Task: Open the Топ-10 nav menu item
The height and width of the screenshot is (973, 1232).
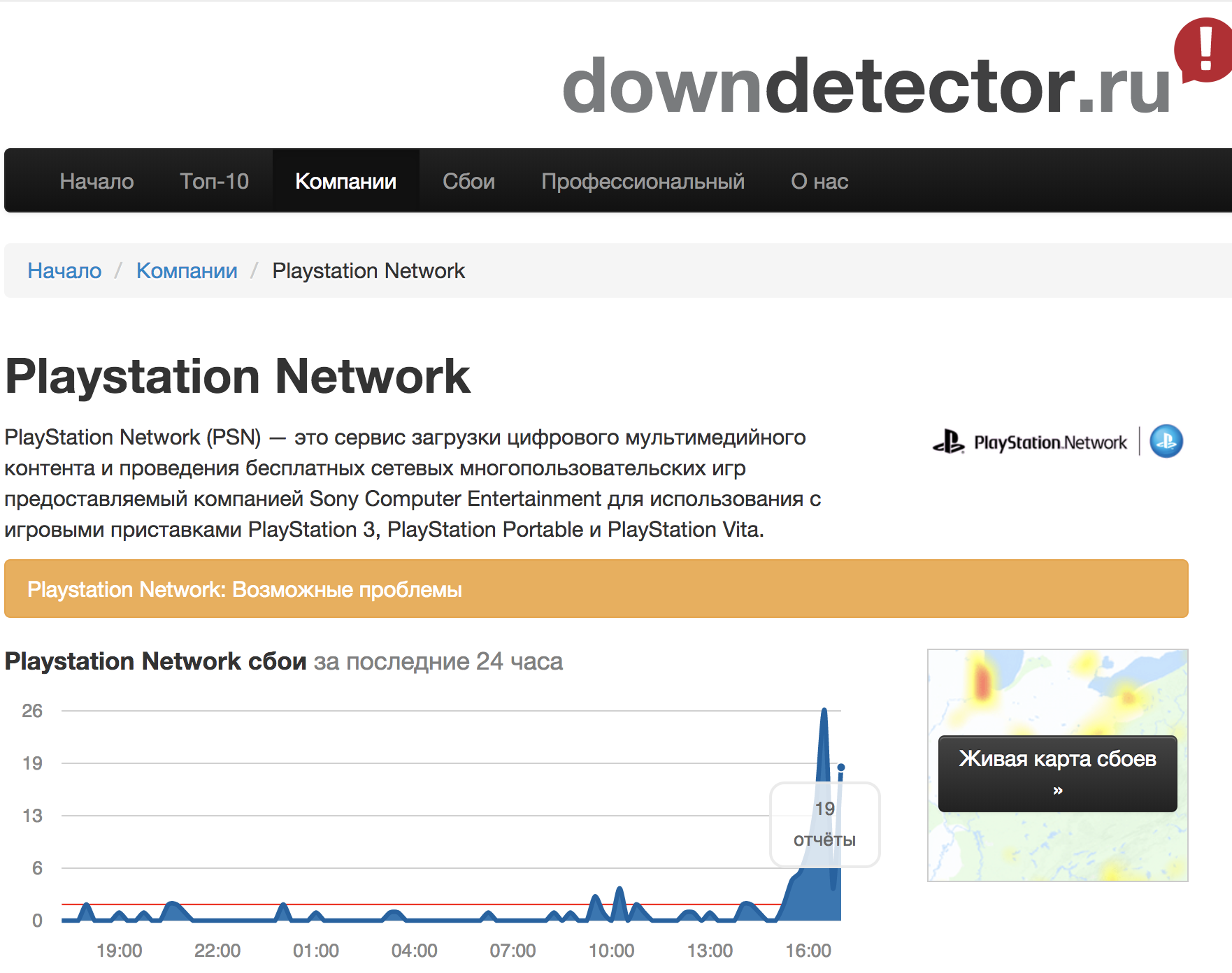Action: tap(215, 181)
